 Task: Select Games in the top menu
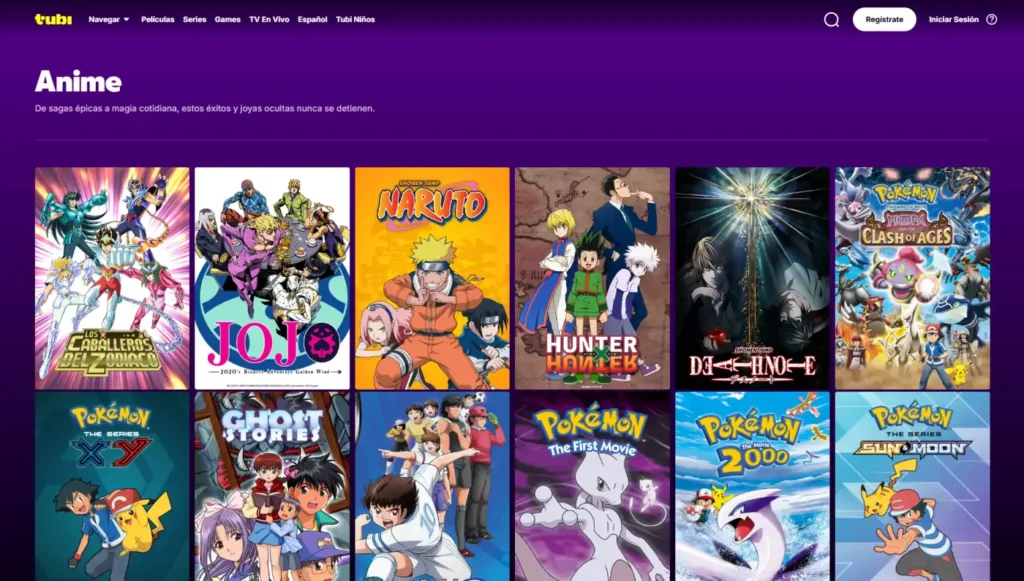click(x=227, y=20)
